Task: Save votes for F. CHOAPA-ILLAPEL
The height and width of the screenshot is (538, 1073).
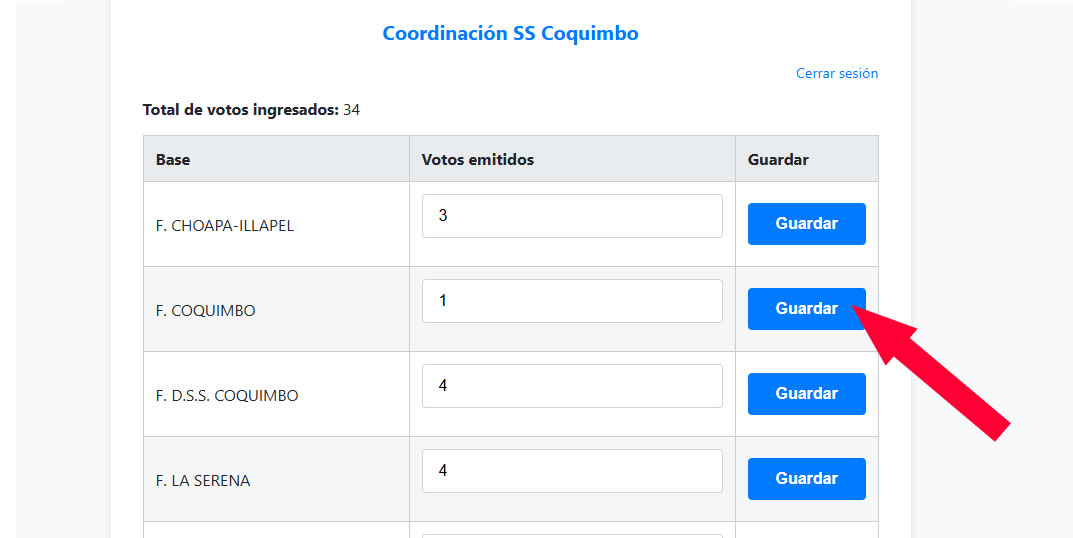Action: (x=806, y=224)
